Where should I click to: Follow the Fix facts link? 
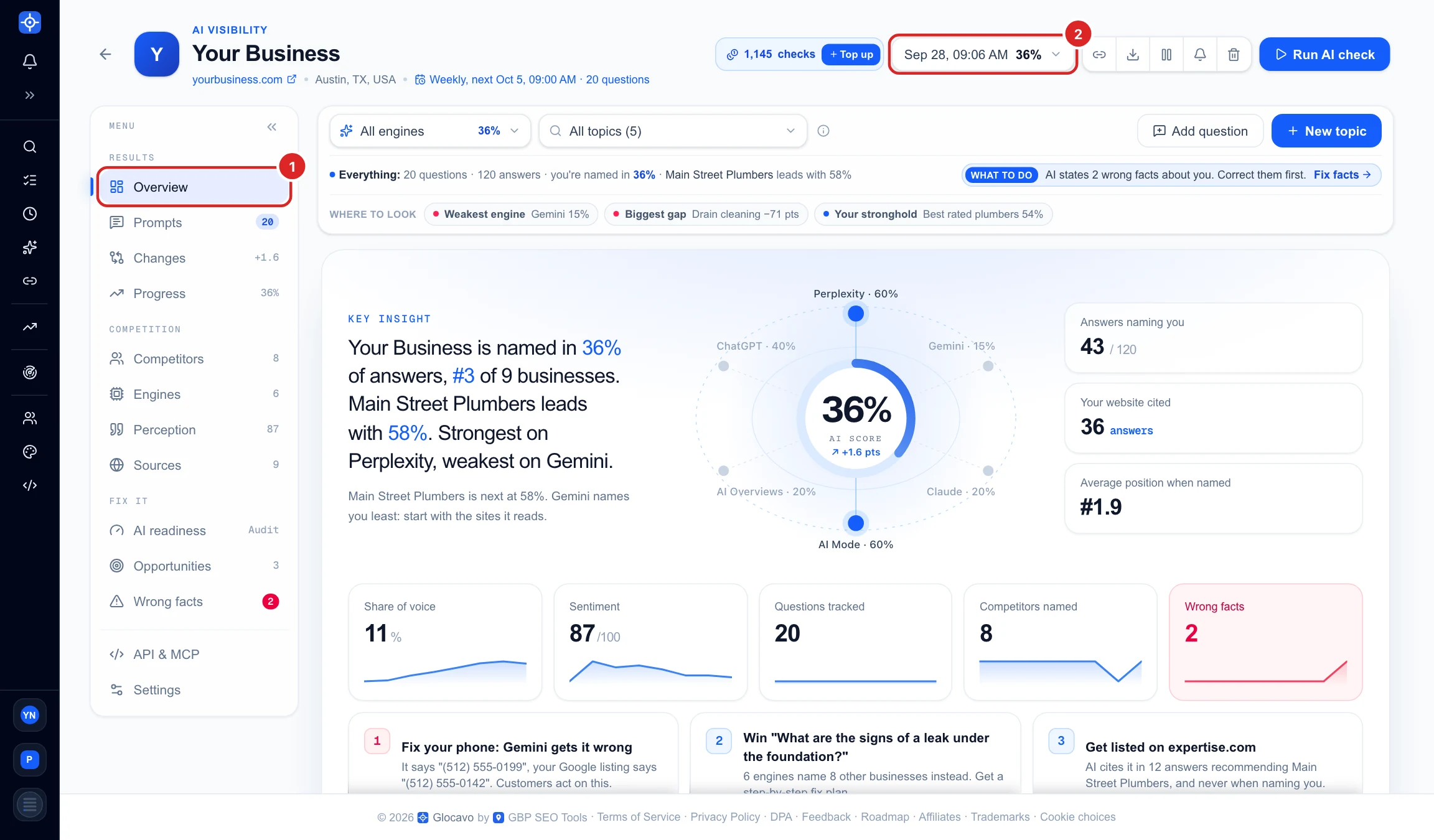click(1342, 175)
